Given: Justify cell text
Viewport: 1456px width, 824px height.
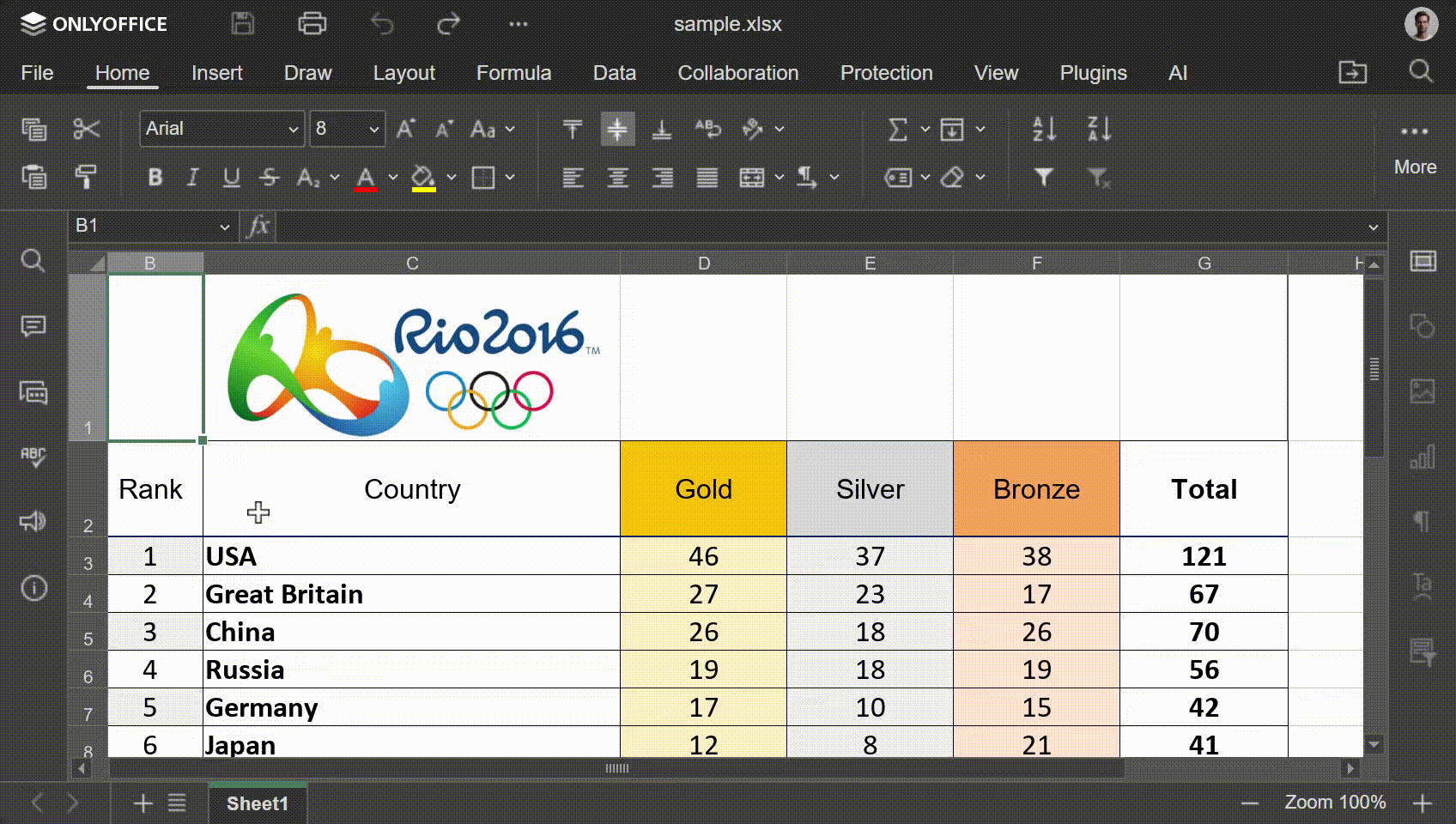Looking at the screenshot, I should pyautogui.click(x=707, y=178).
